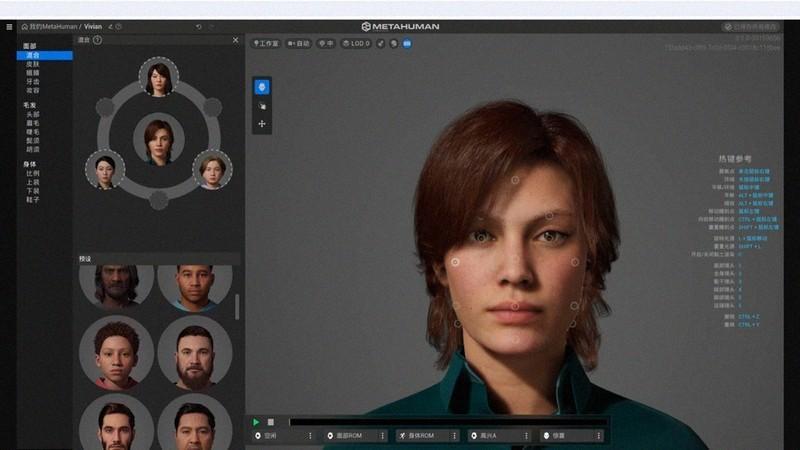Open the 工作室 lighting dropdown

266,44
